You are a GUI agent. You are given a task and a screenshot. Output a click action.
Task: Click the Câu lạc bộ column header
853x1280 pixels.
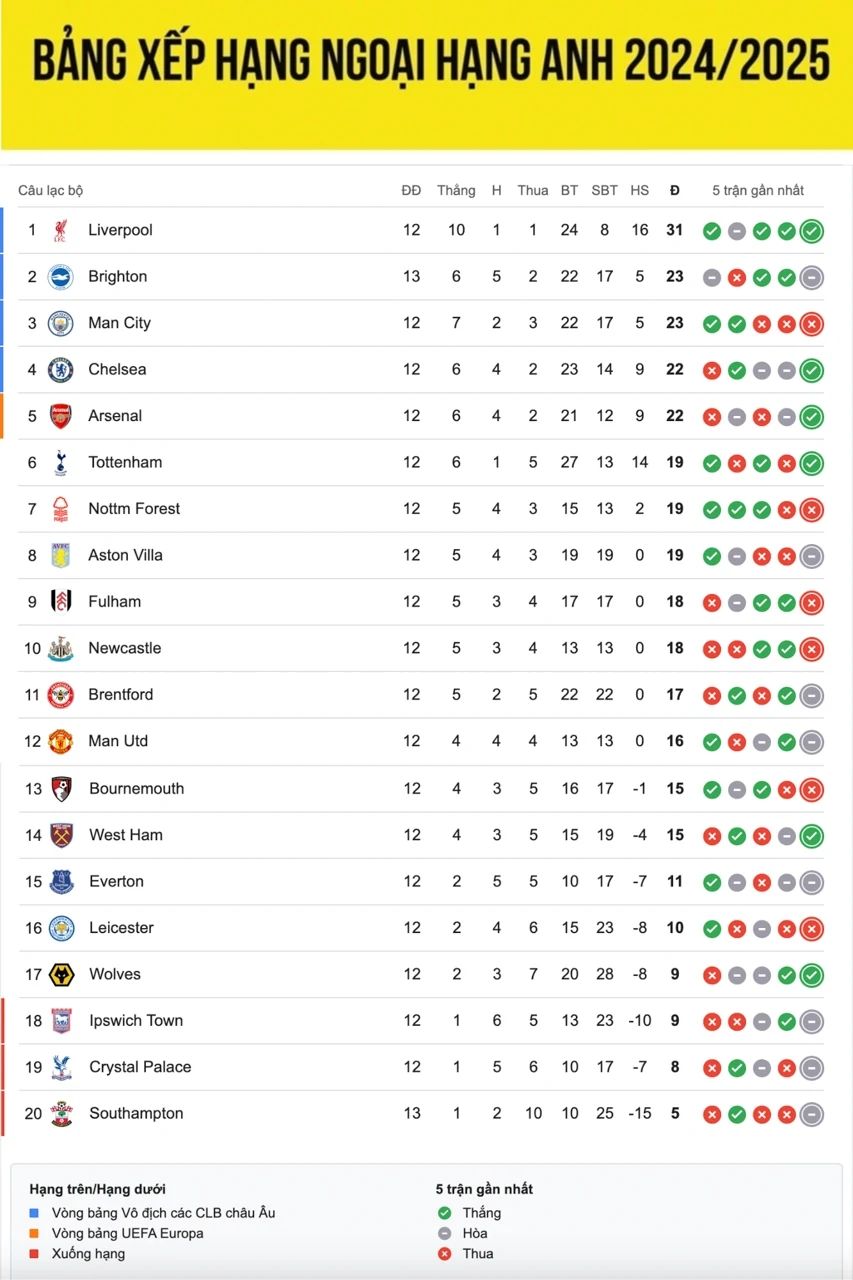tap(51, 190)
